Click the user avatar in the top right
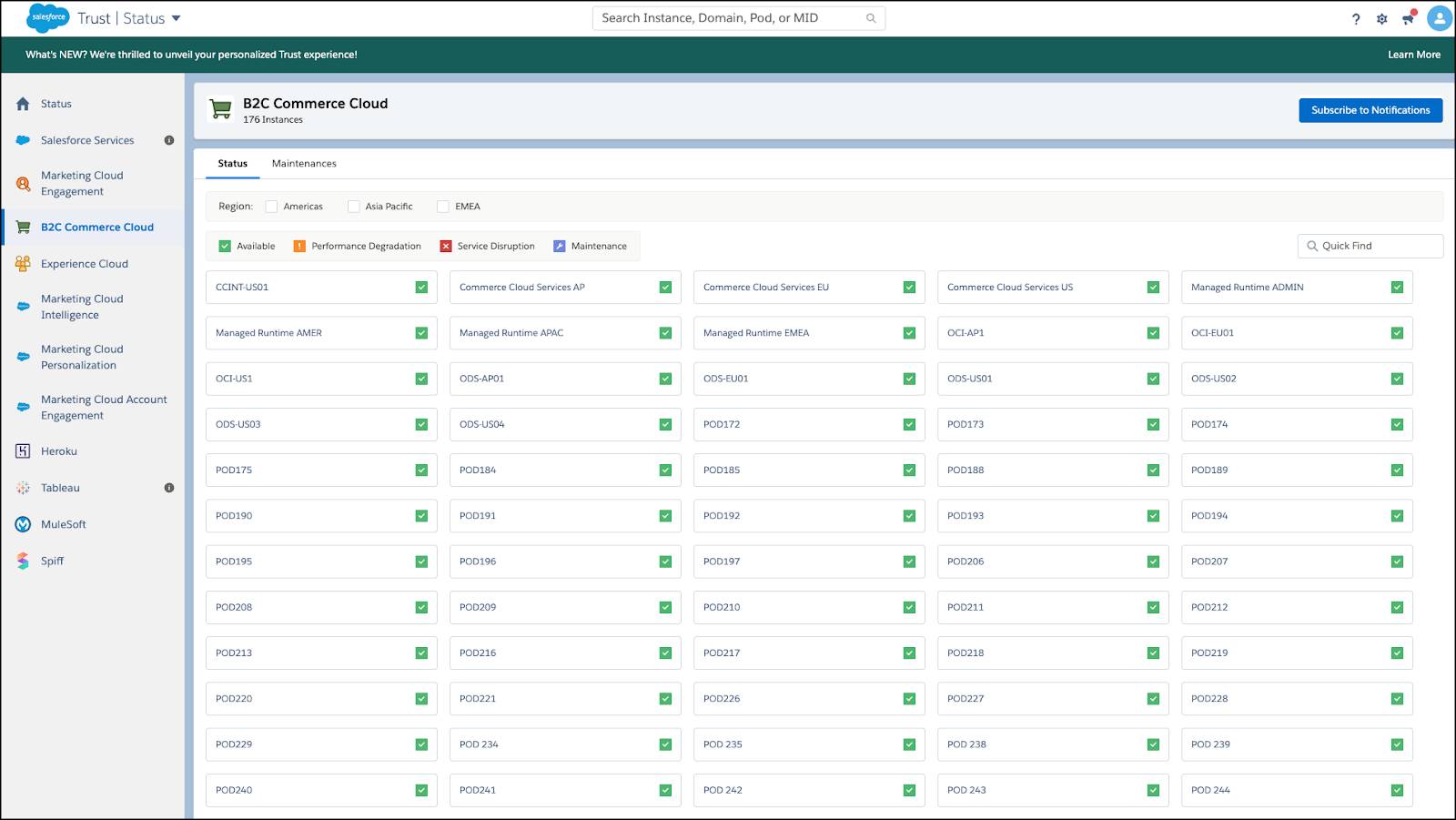 point(1438,18)
